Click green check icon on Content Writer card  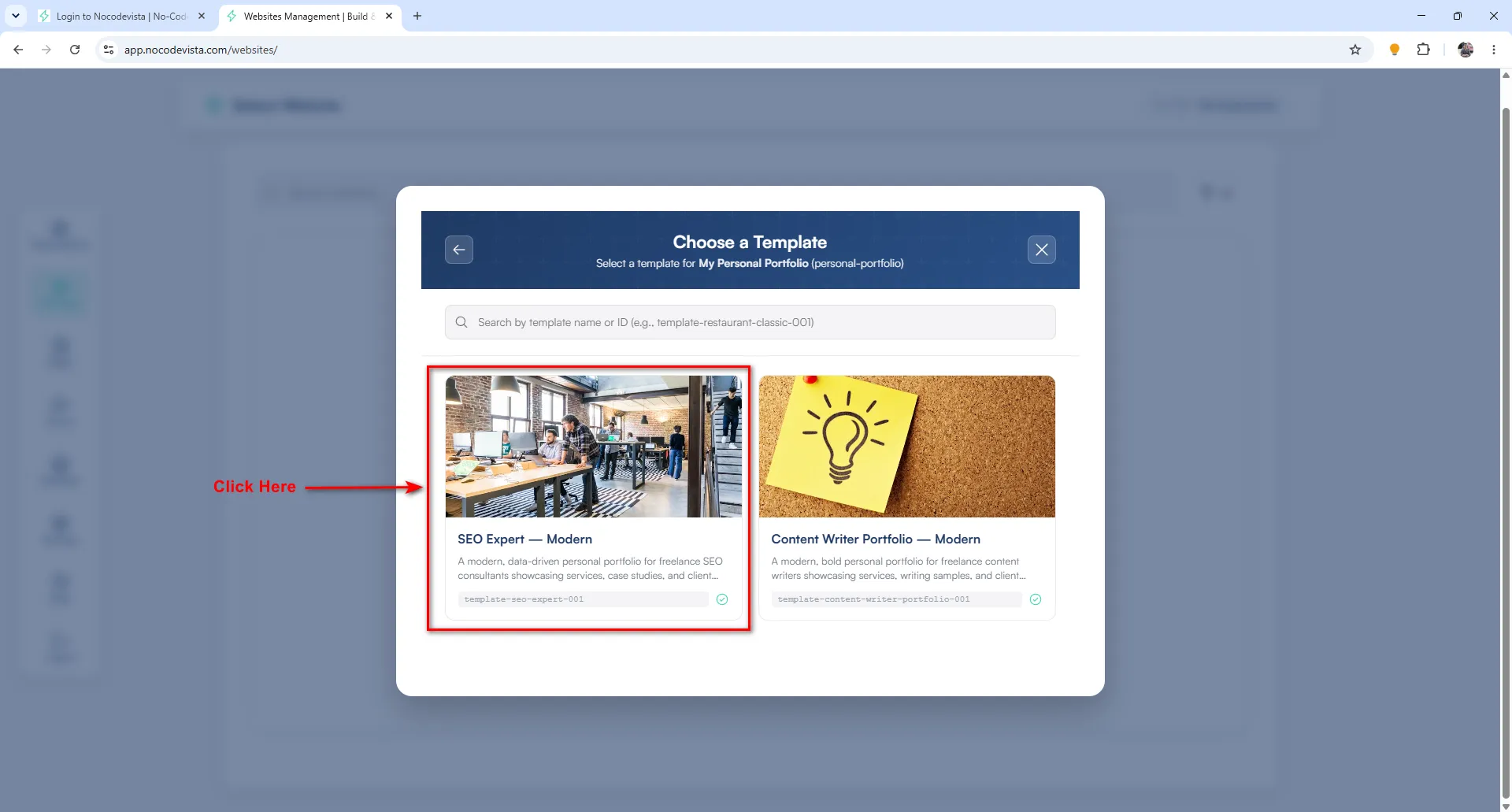point(1036,599)
